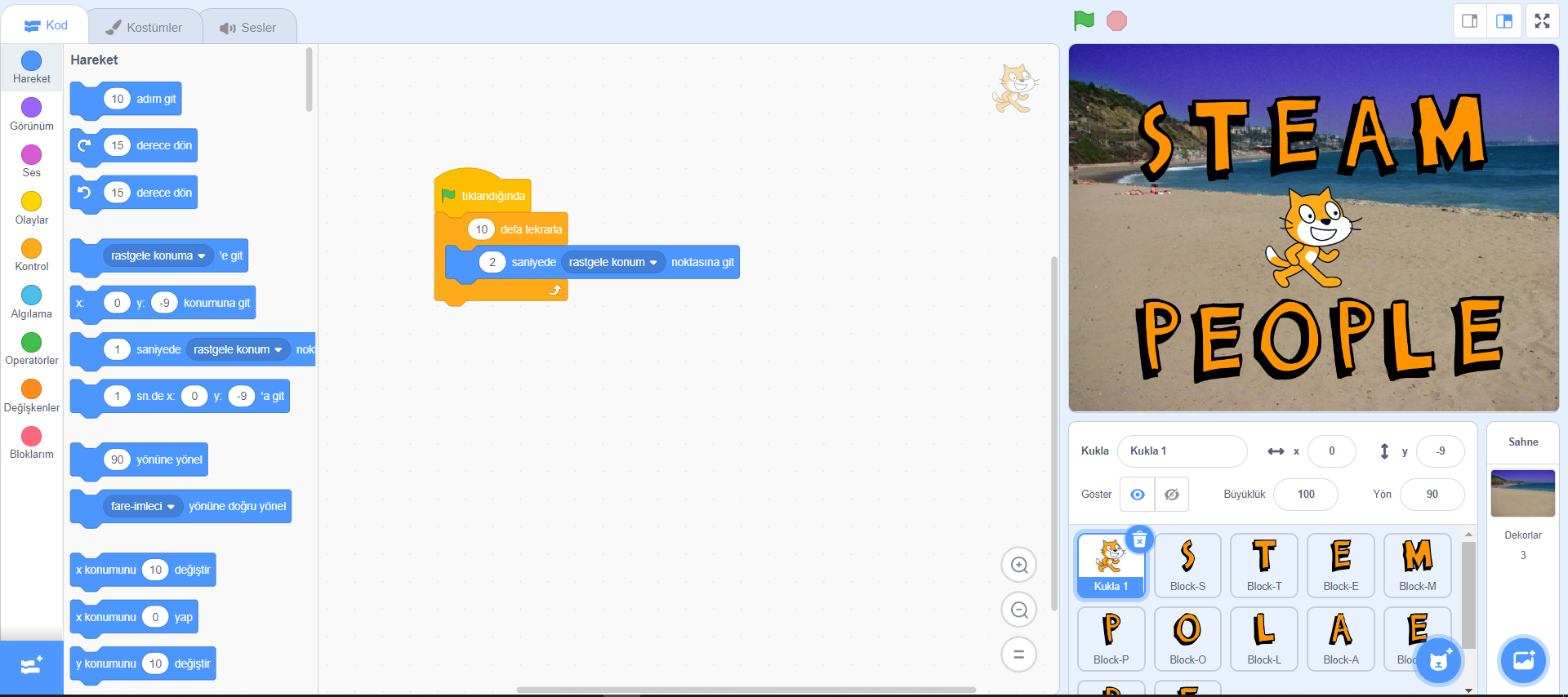Select the stage backdrop thumbnail under Sahne
The image size is (1568, 697).
(1523, 493)
